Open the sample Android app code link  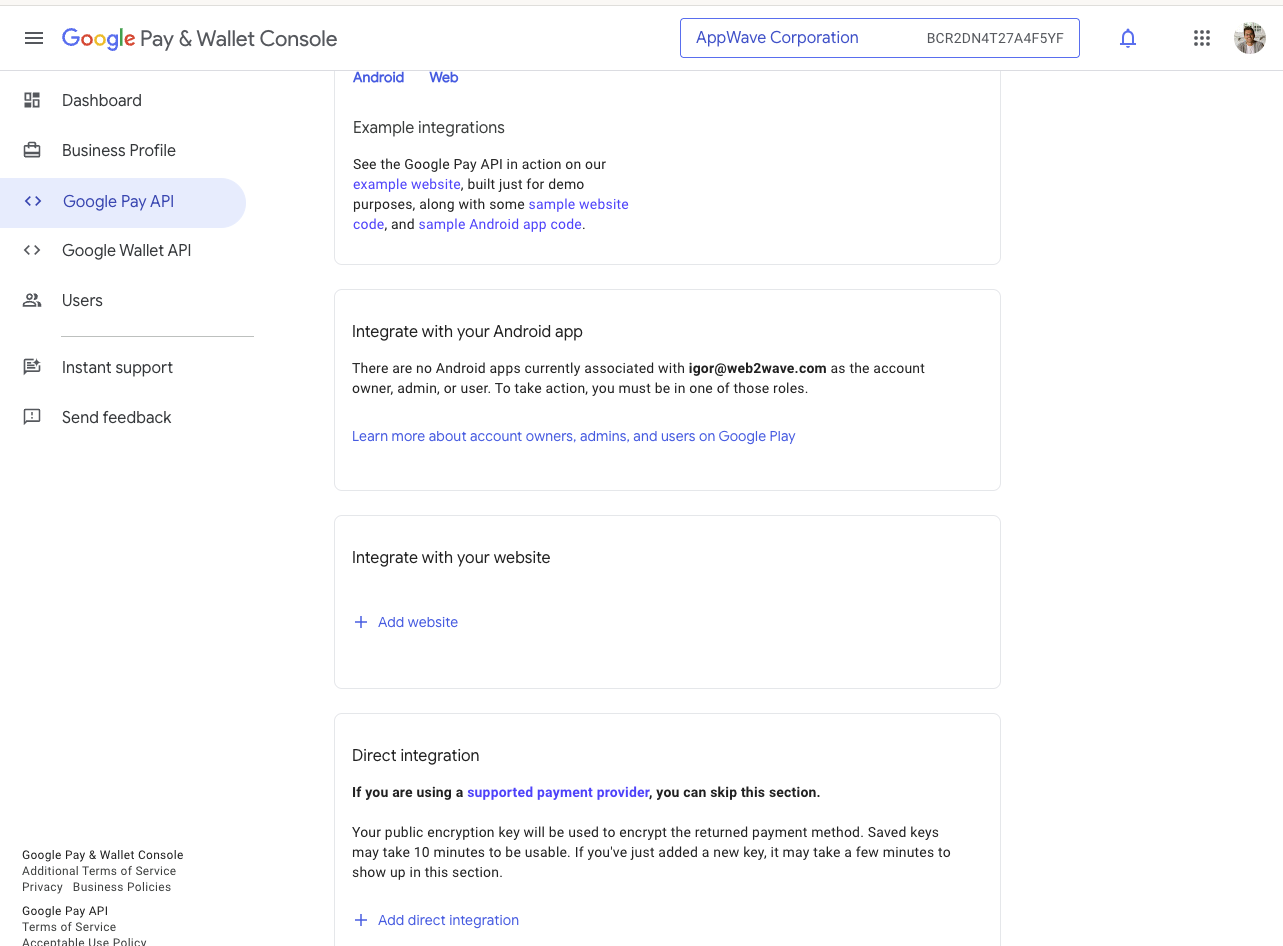pyautogui.click(x=500, y=224)
